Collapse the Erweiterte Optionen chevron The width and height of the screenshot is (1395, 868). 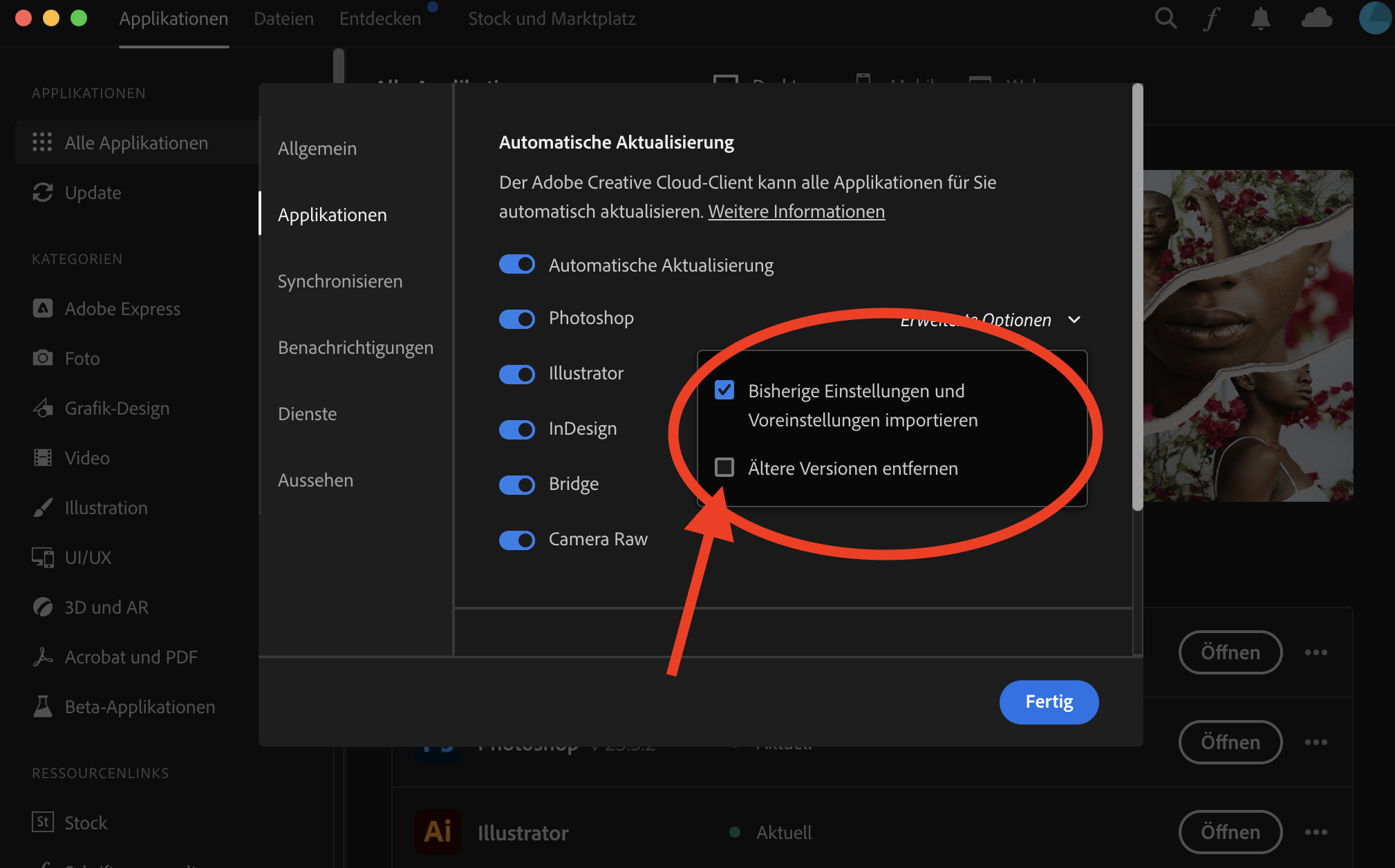point(1074,320)
